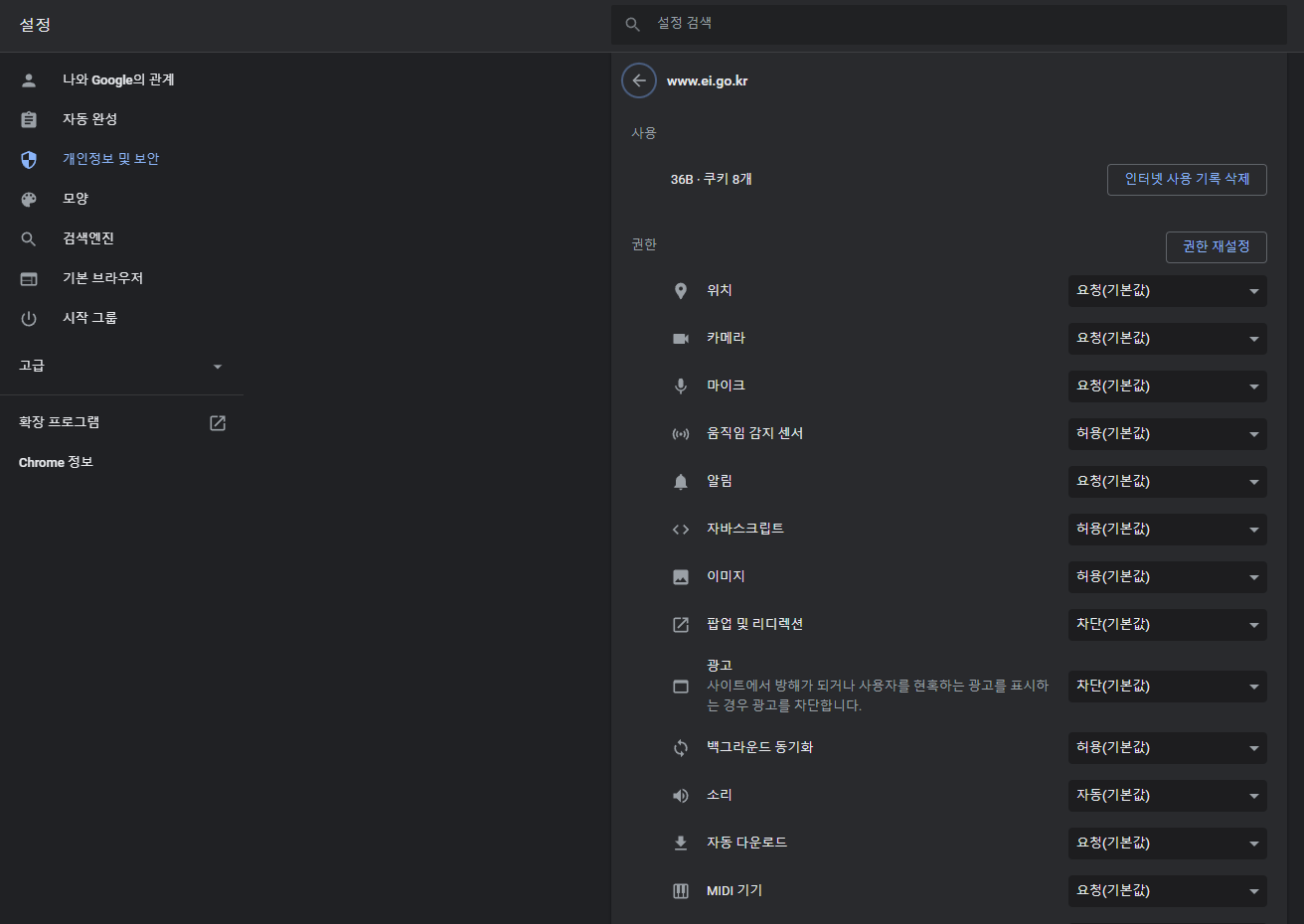1304x924 pixels.
Task: Click the code brackets icon for 자바스크립트
Action: (681, 530)
